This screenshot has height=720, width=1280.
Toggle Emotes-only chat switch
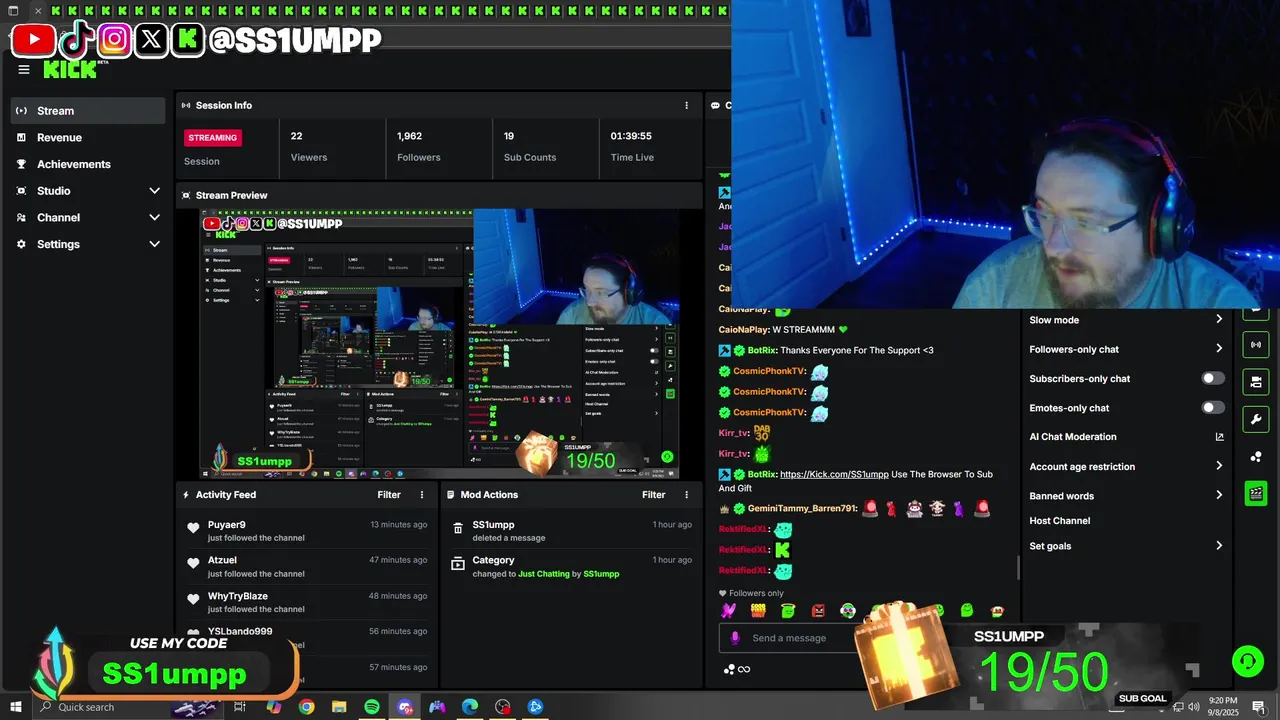1212,408
